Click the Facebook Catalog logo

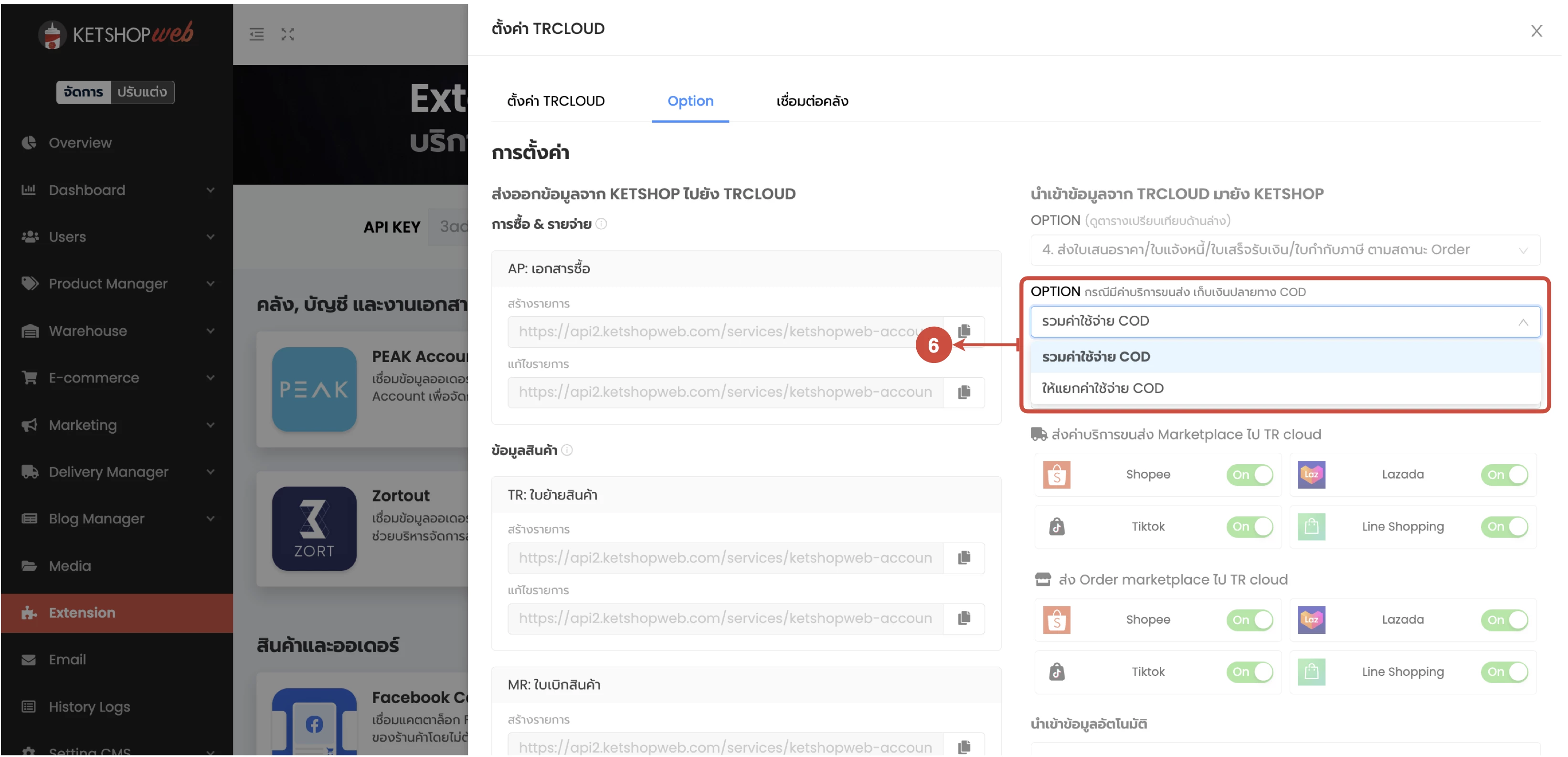[x=314, y=722]
